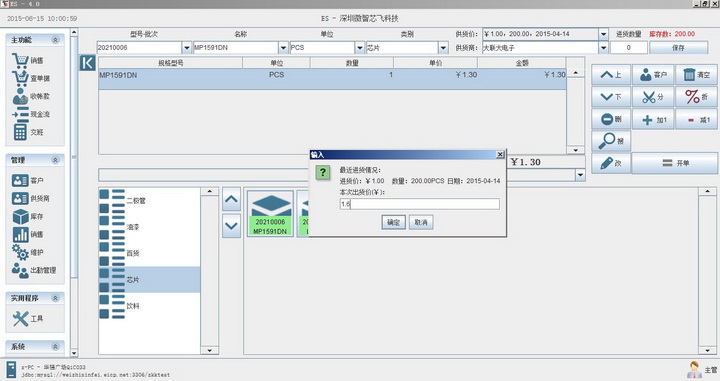Viewport: 720px width, 381px height.
Task: Select 二极管 category in the list
Action: point(150,201)
